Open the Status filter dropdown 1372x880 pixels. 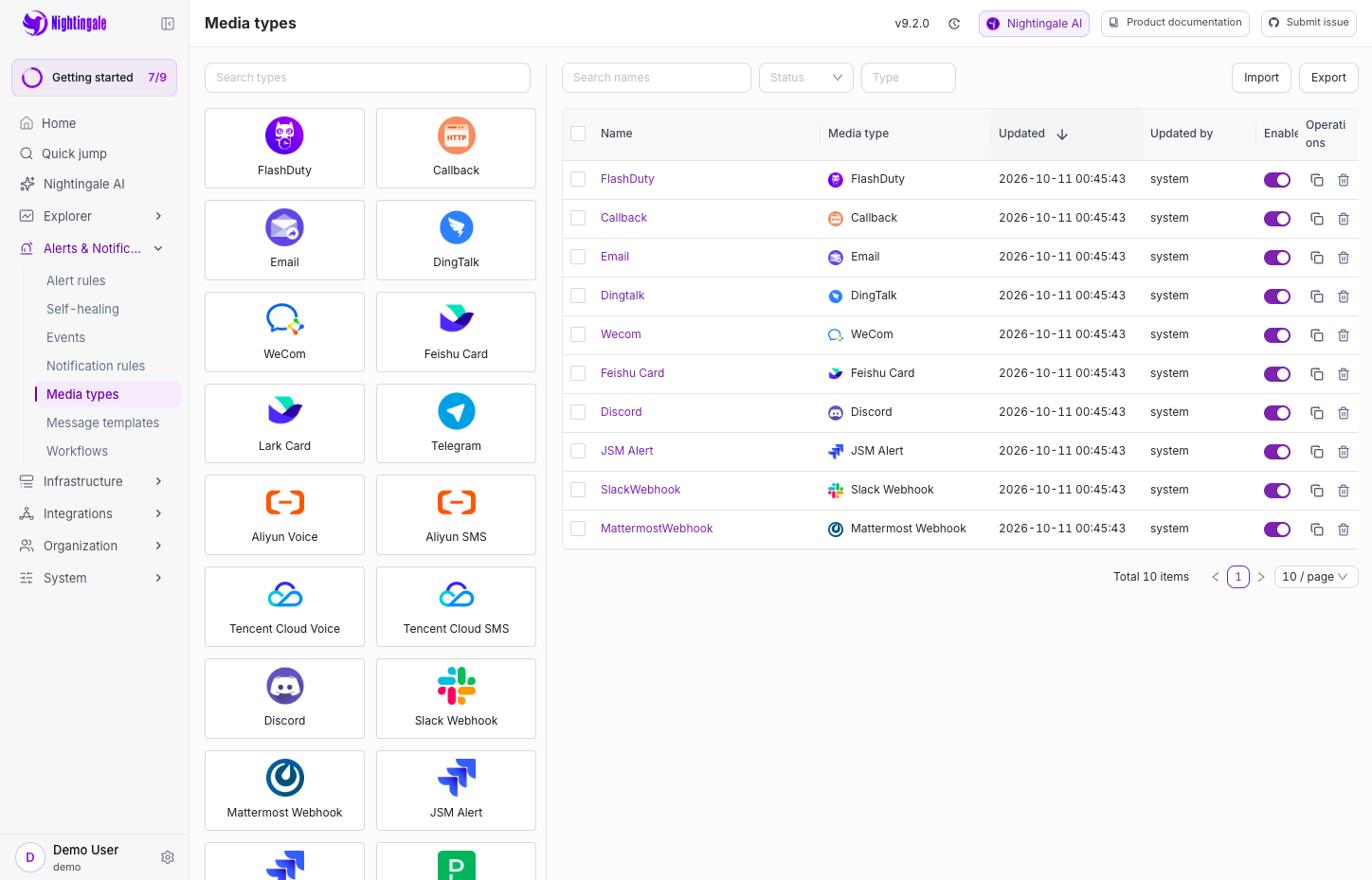pos(806,78)
